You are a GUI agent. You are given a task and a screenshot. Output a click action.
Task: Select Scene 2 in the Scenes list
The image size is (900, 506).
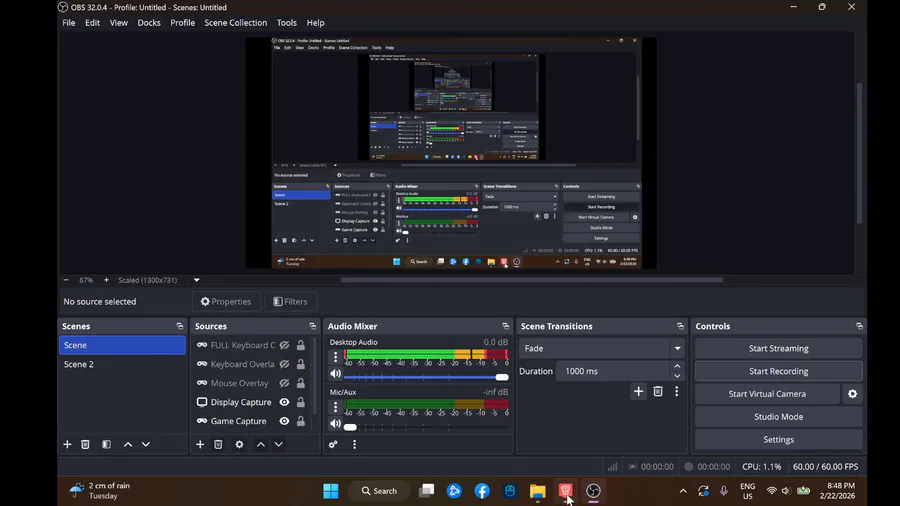pos(122,364)
